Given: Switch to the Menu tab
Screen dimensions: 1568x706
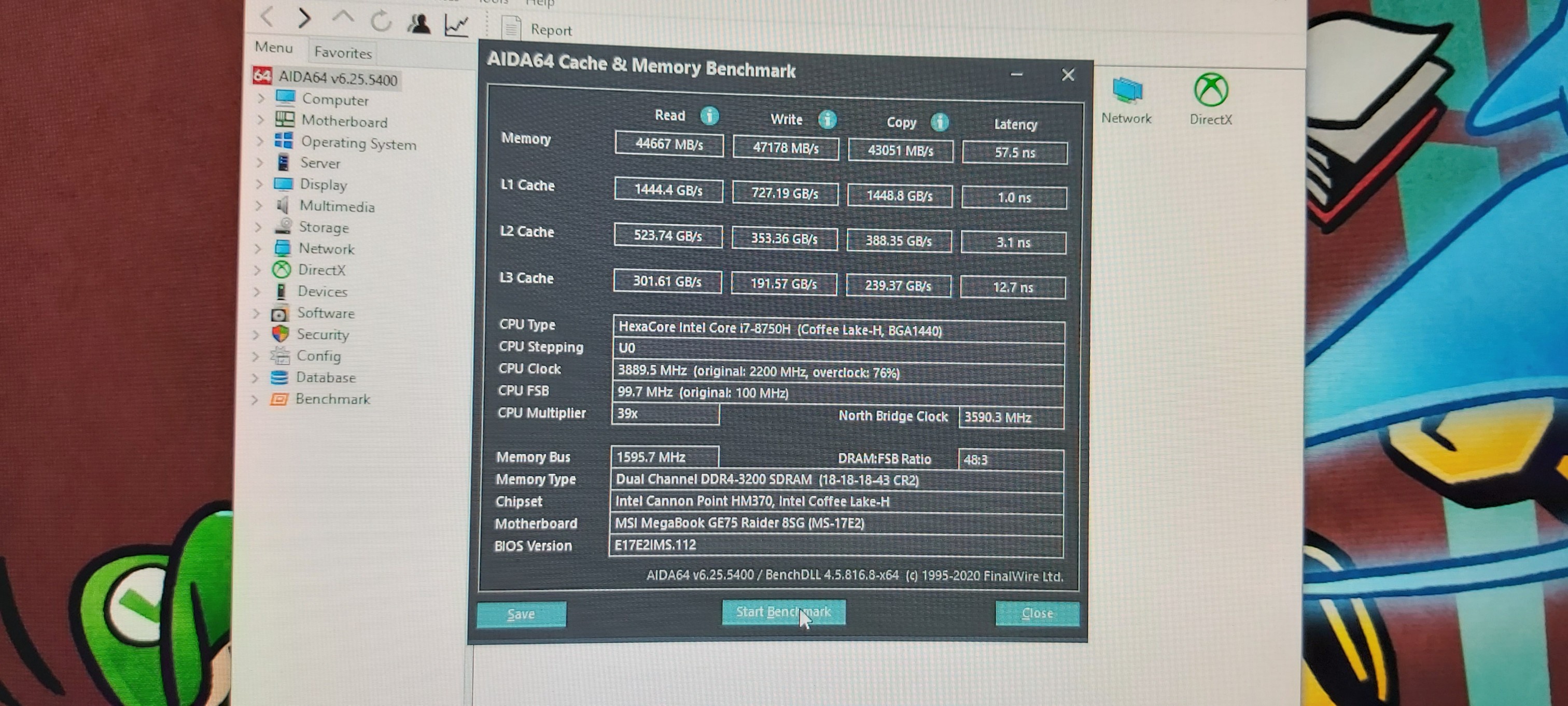Looking at the screenshot, I should point(273,48).
